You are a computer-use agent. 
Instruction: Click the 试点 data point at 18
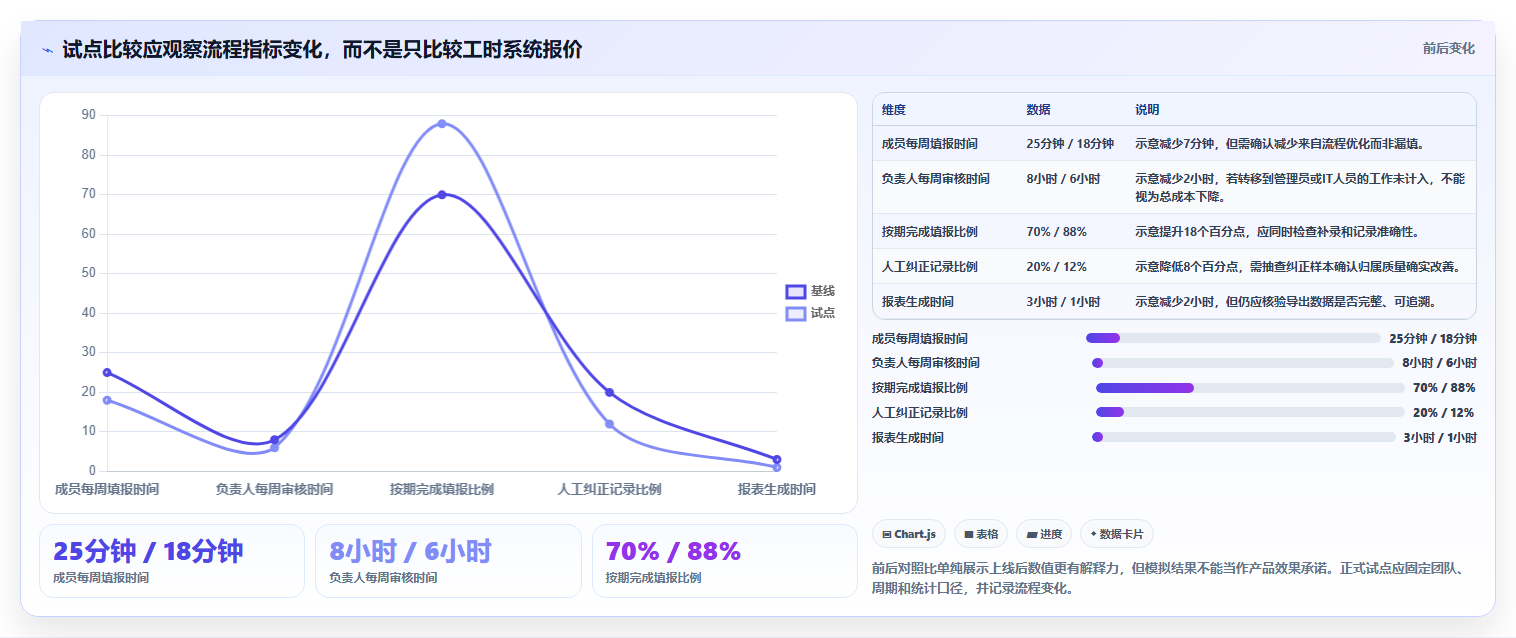(107, 400)
